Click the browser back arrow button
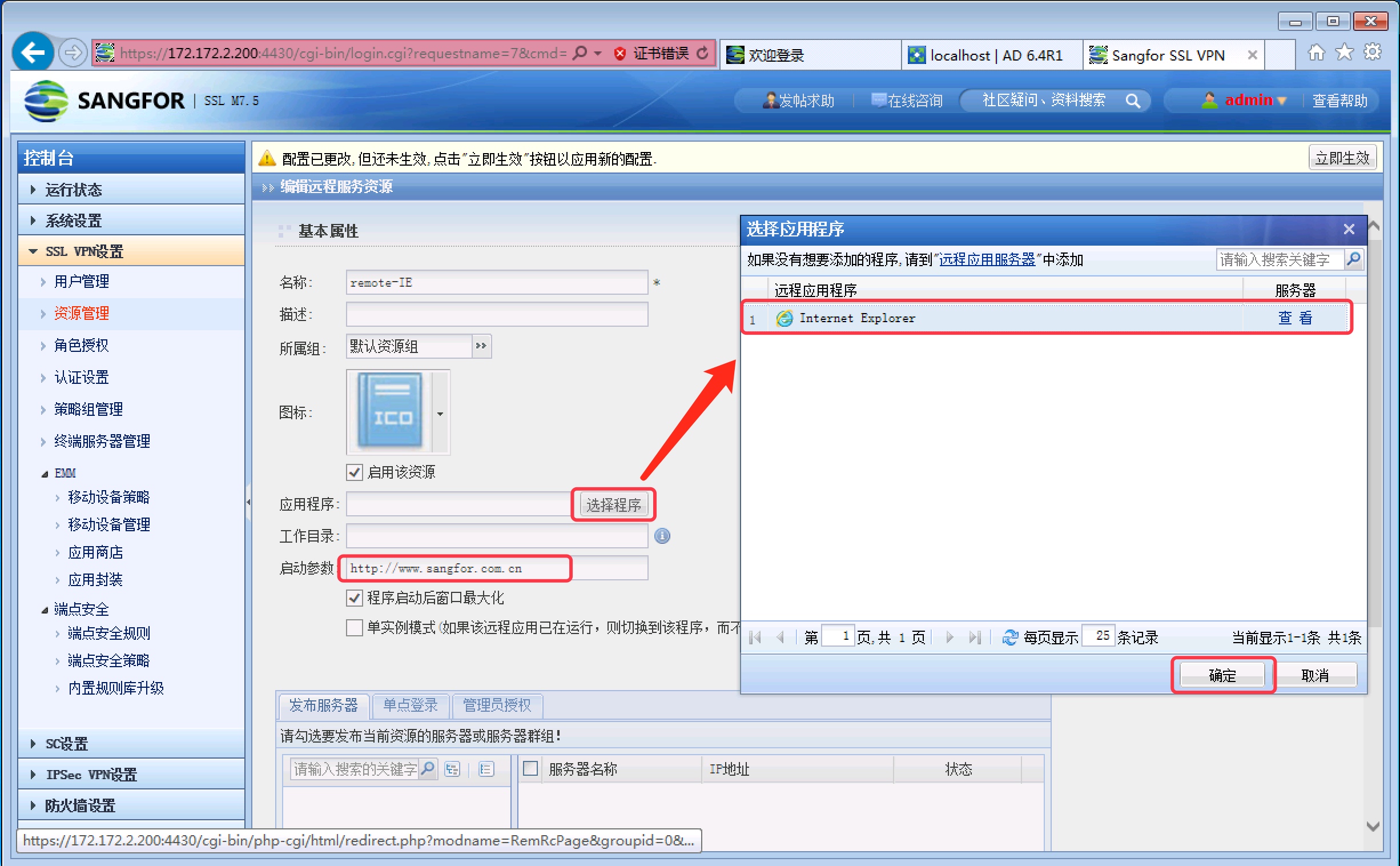This screenshot has width=1400, height=866. 33,53
